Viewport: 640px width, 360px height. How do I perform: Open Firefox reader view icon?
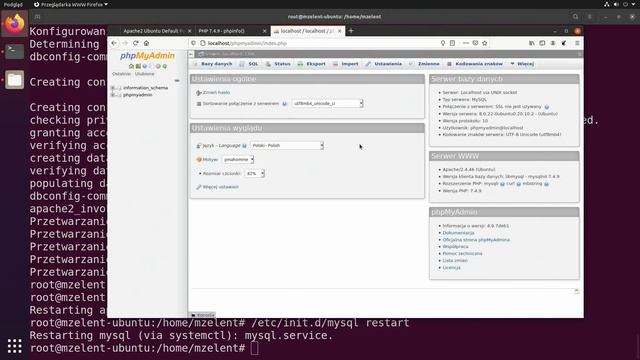click(x=452, y=43)
